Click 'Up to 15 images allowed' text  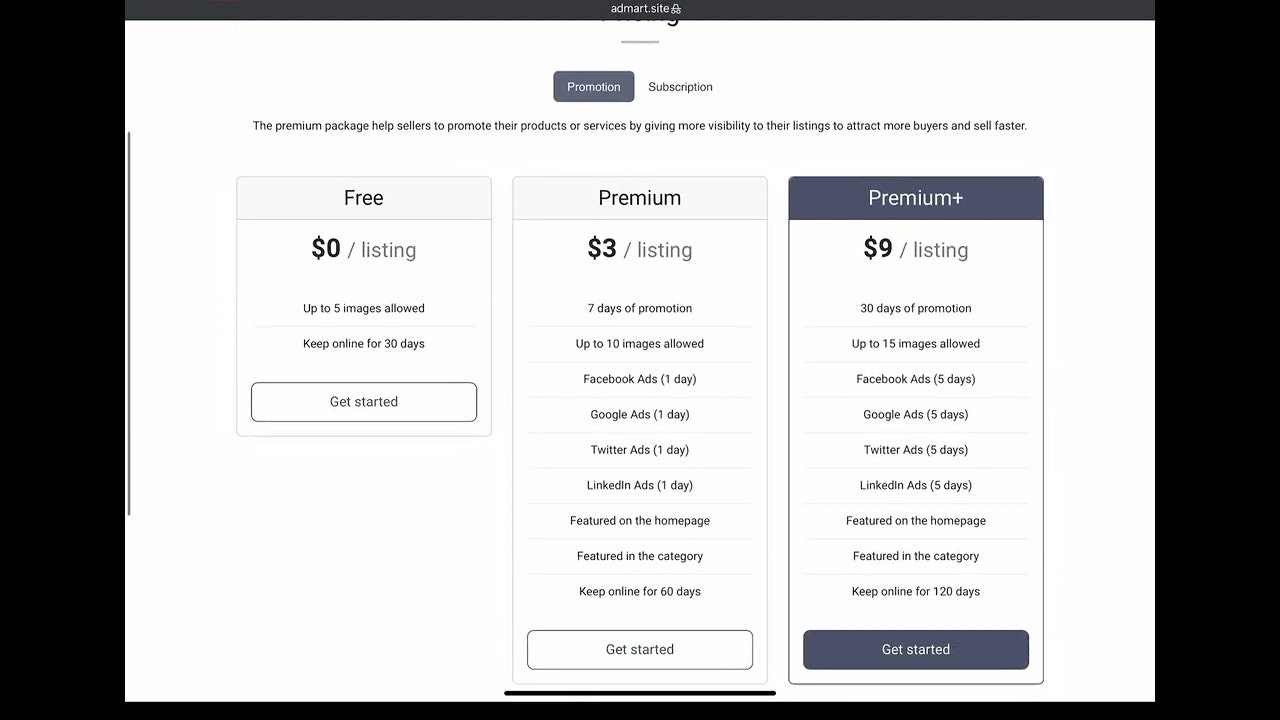click(x=916, y=344)
